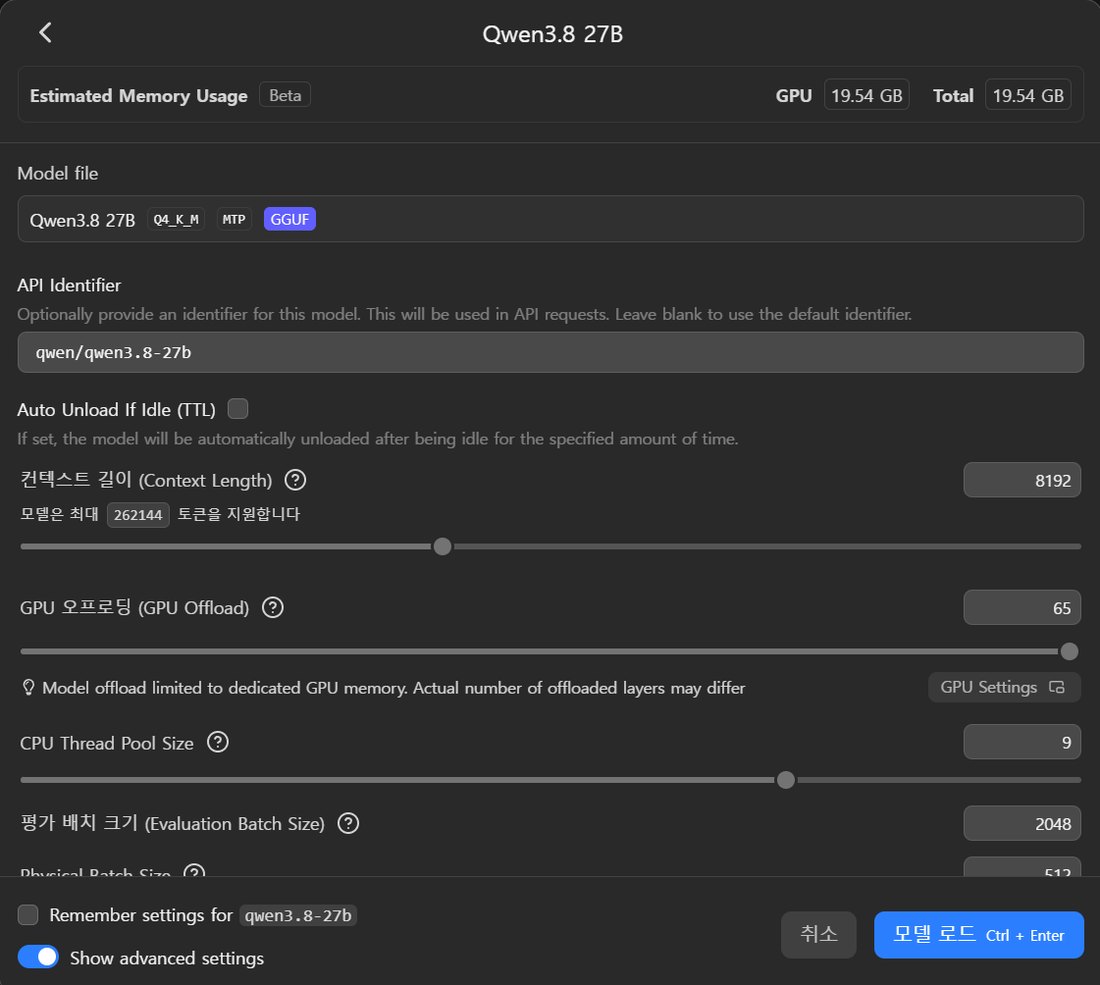Focus the API Identifier input field
The image size is (1100, 985).
pyautogui.click(x=551, y=352)
